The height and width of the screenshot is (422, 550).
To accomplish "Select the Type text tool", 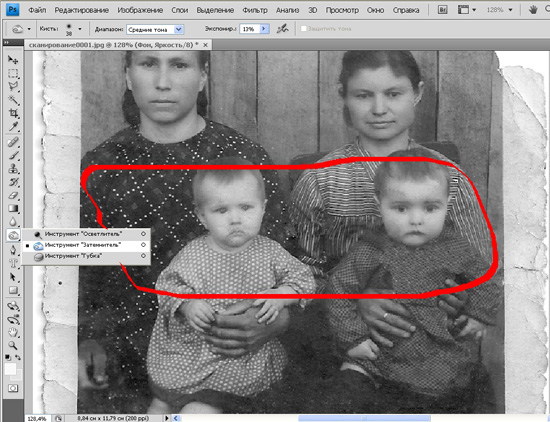I will 13,263.
